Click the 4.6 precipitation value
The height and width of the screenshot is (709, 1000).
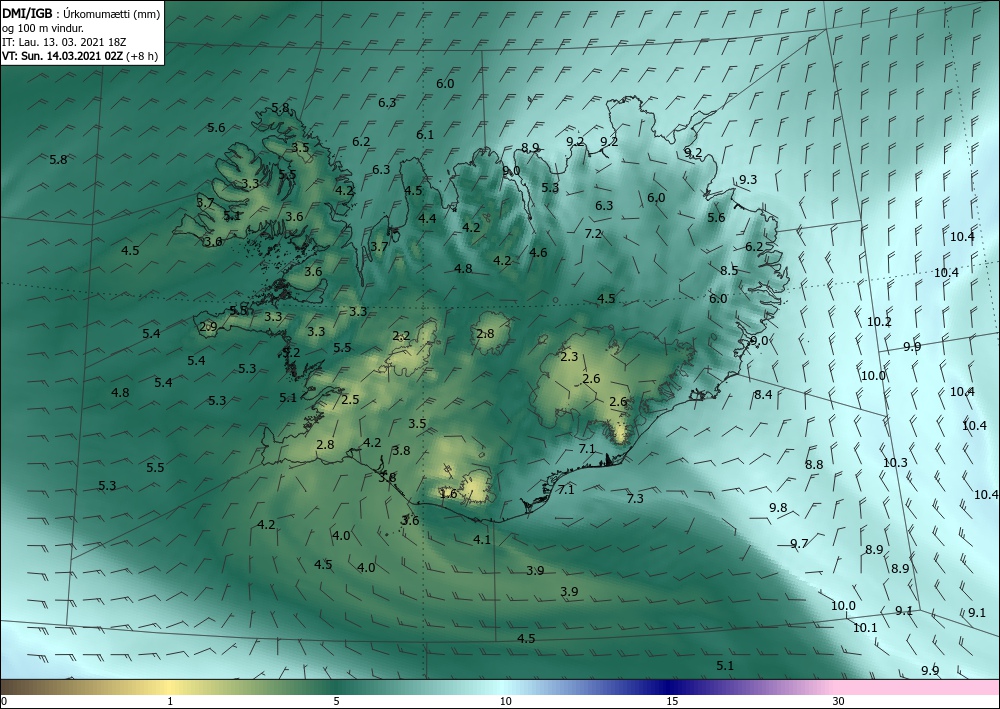538,253
